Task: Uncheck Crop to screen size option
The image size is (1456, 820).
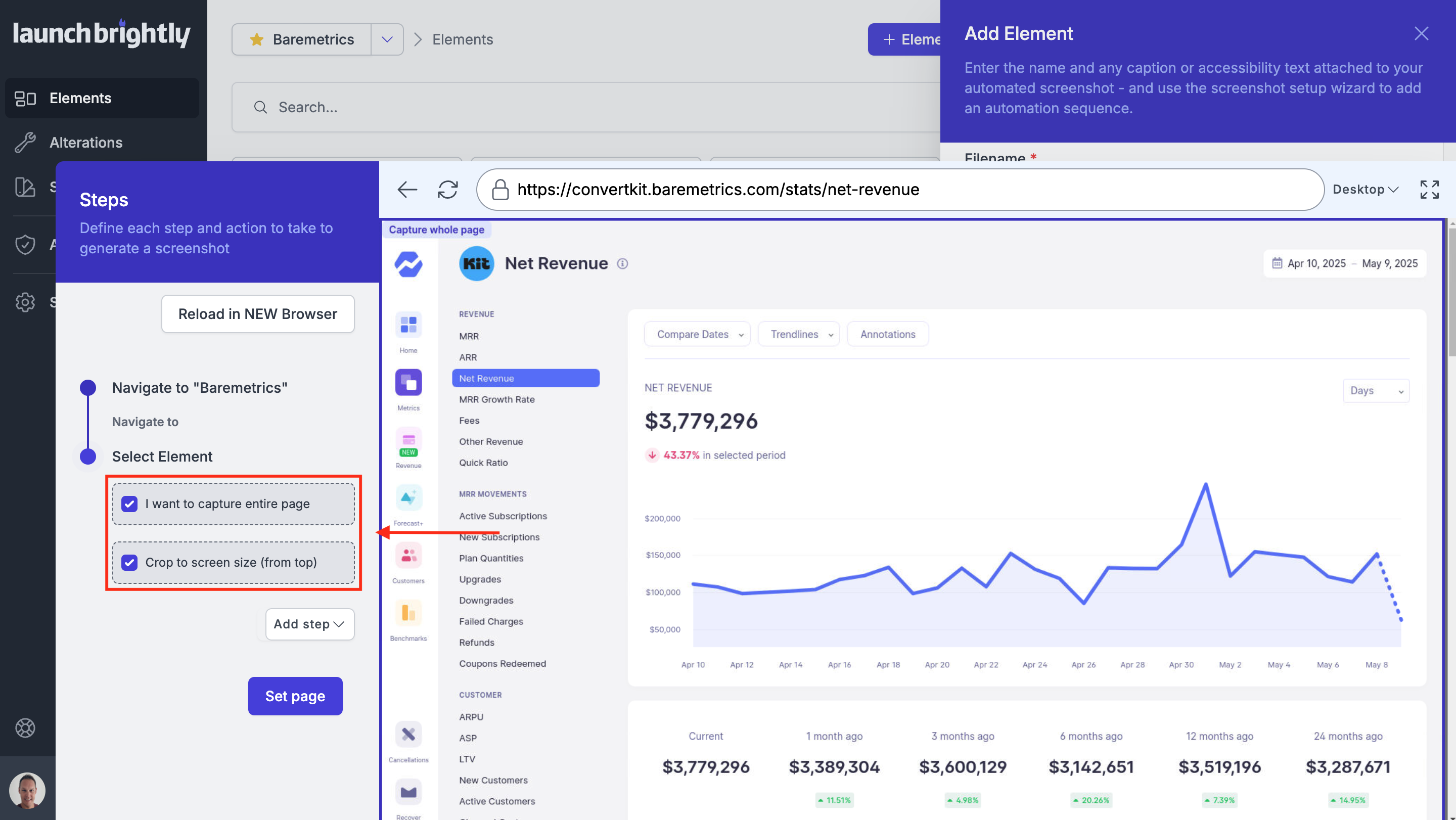Action: coord(129,563)
